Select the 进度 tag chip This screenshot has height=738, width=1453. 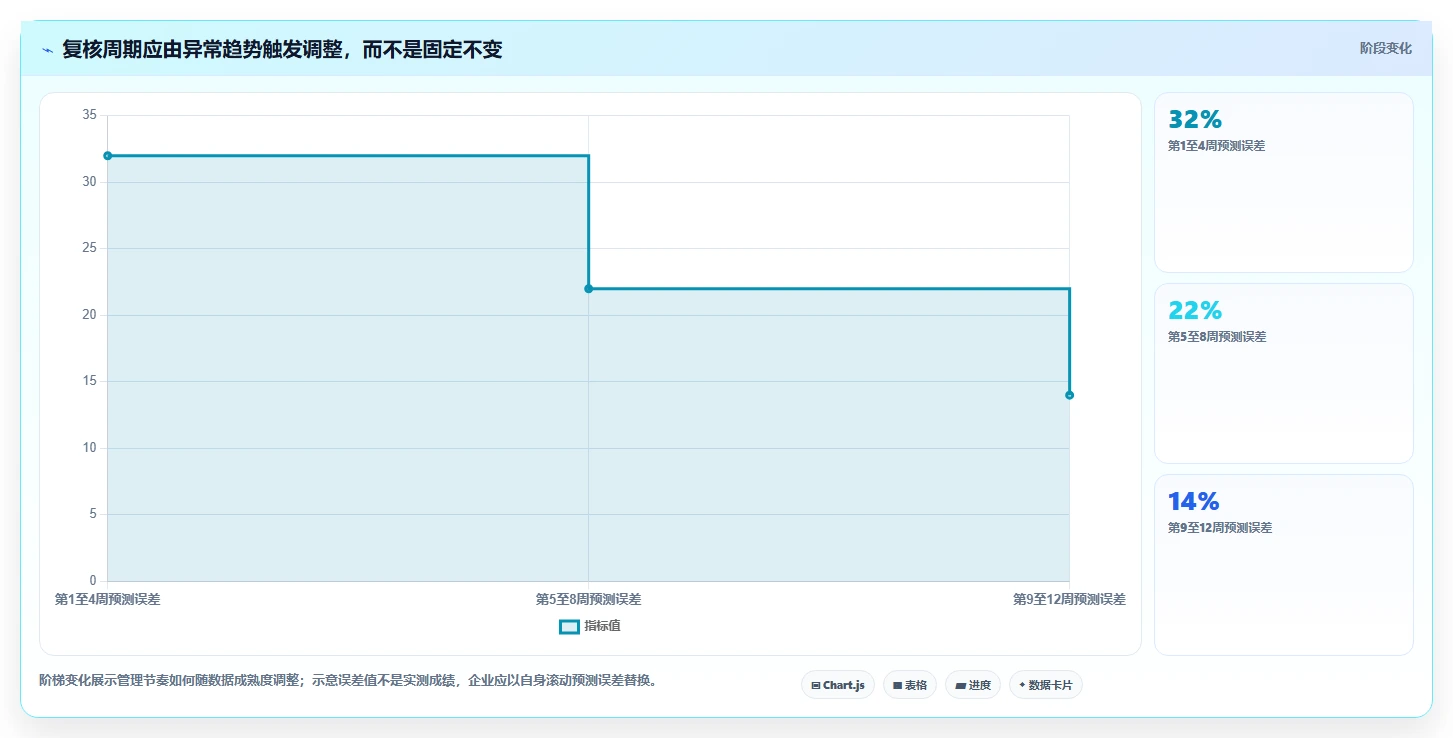[973, 685]
